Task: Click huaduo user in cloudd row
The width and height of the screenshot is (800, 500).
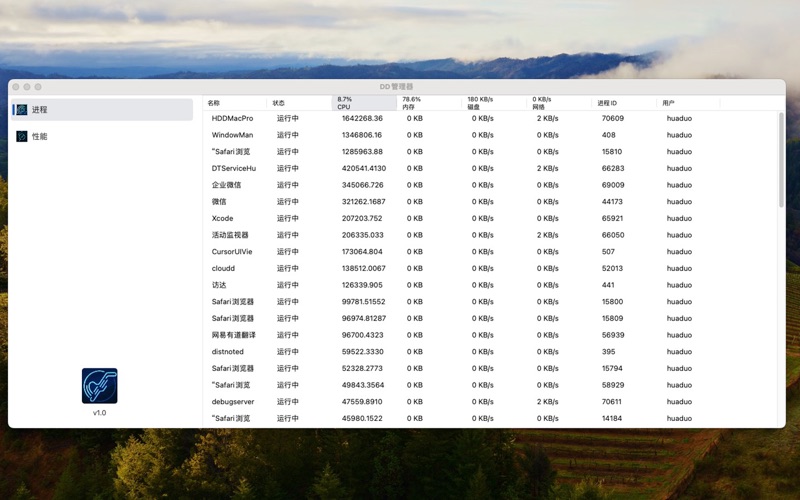Action: 679,268
